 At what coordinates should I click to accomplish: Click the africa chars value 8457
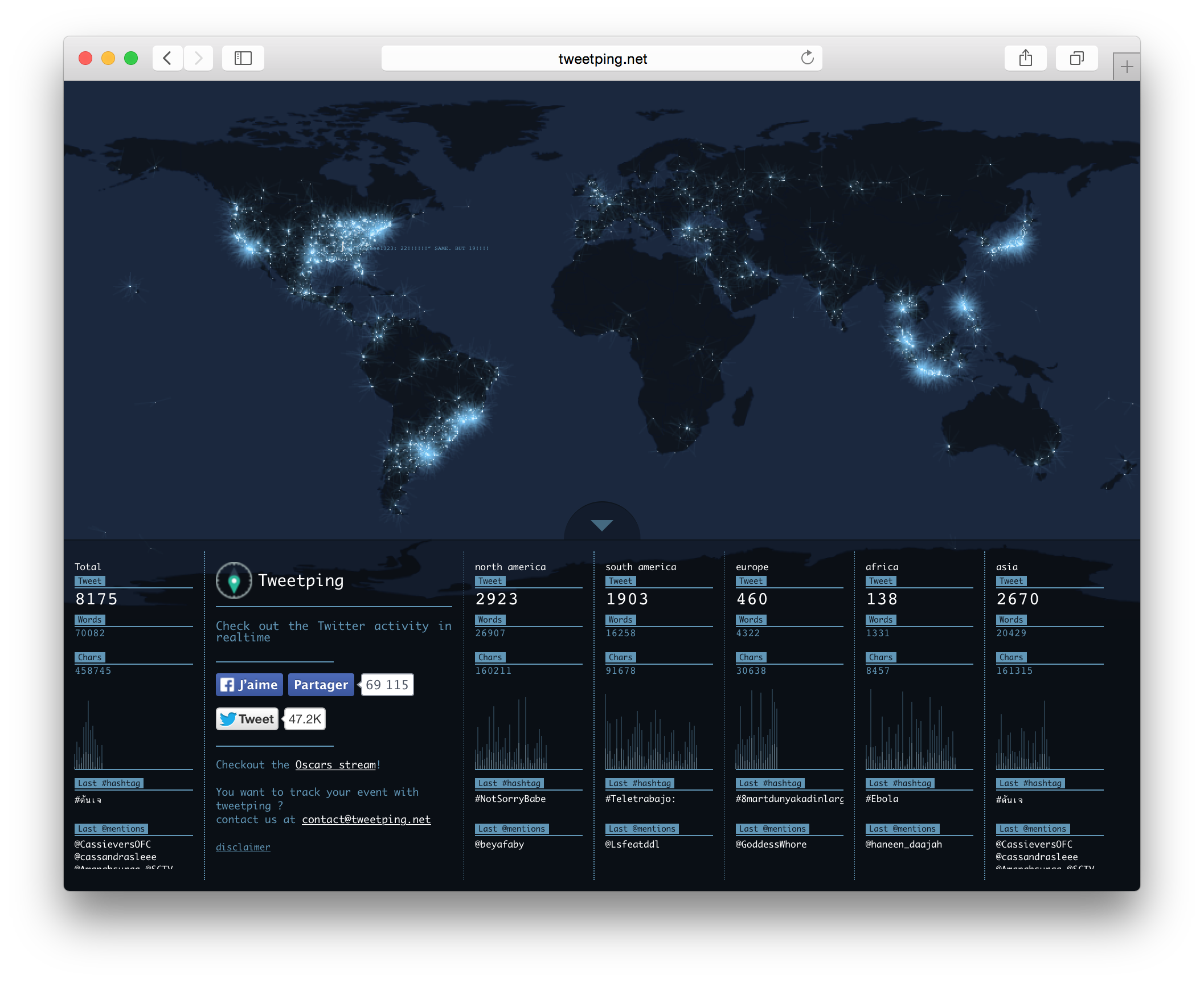coord(878,670)
